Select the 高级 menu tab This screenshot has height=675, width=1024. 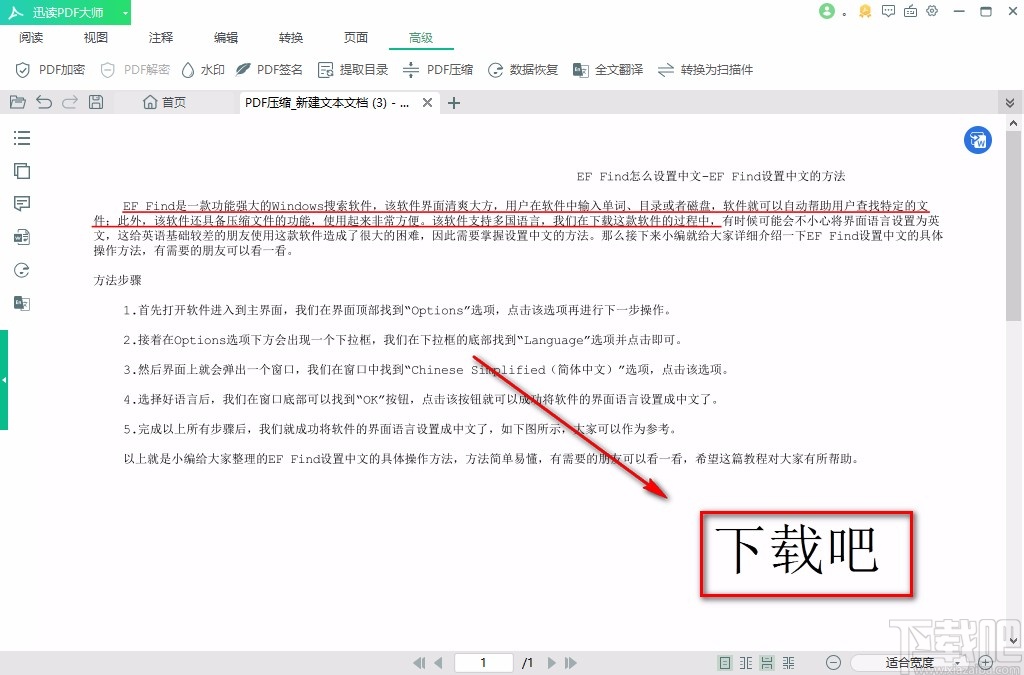421,38
